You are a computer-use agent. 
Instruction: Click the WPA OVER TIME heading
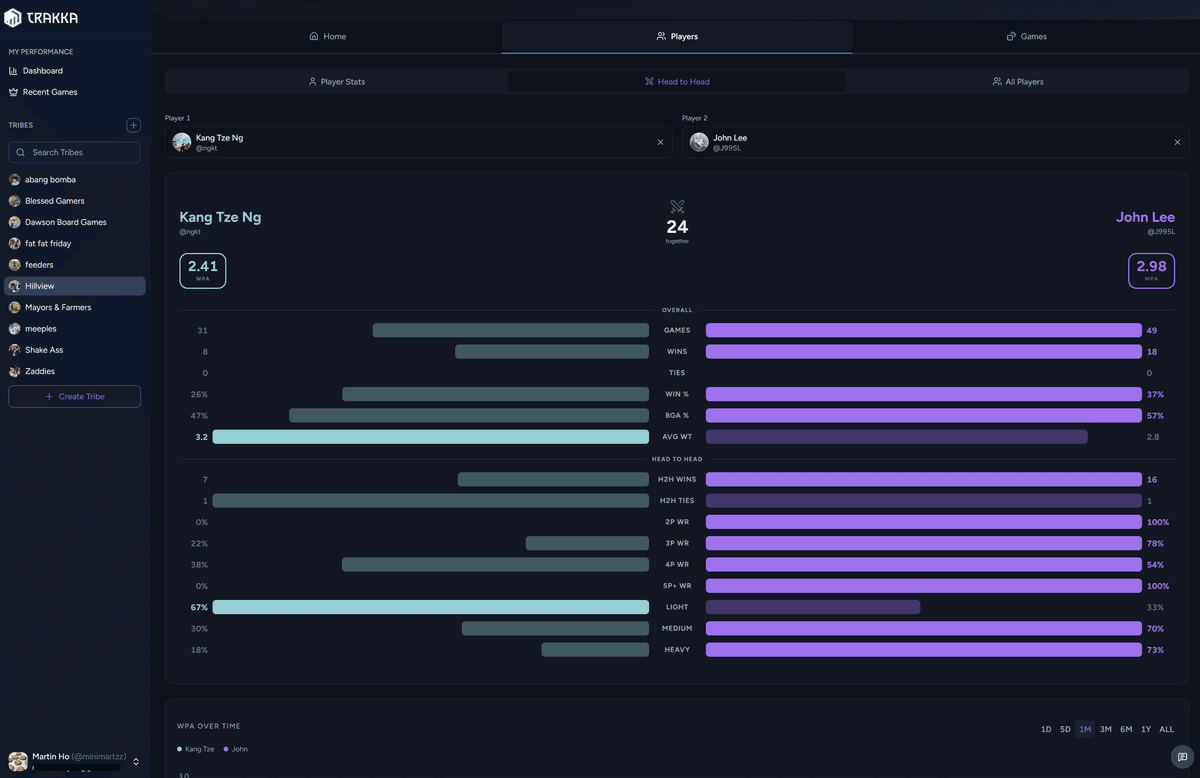point(209,726)
